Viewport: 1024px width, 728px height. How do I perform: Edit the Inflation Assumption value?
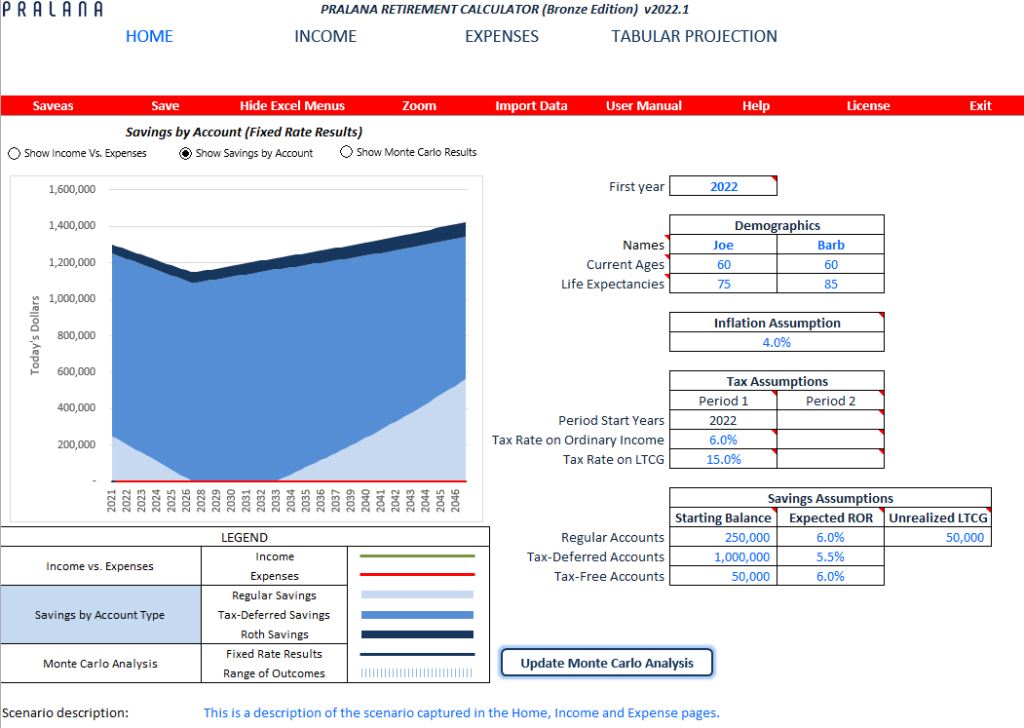pyautogui.click(x=776, y=342)
